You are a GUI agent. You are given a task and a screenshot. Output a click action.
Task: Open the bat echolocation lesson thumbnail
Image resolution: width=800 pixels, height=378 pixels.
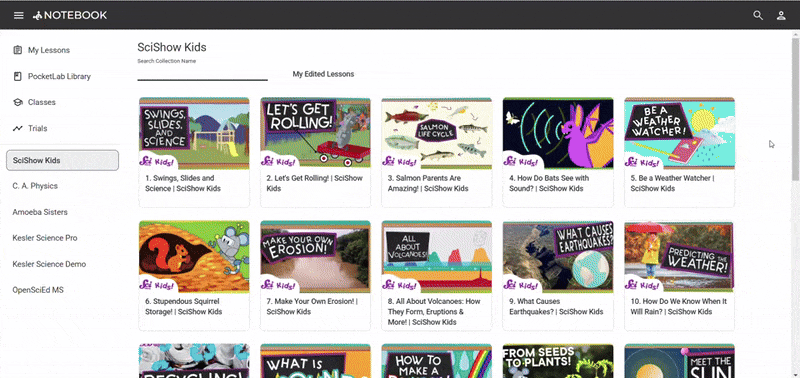coord(558,133)
